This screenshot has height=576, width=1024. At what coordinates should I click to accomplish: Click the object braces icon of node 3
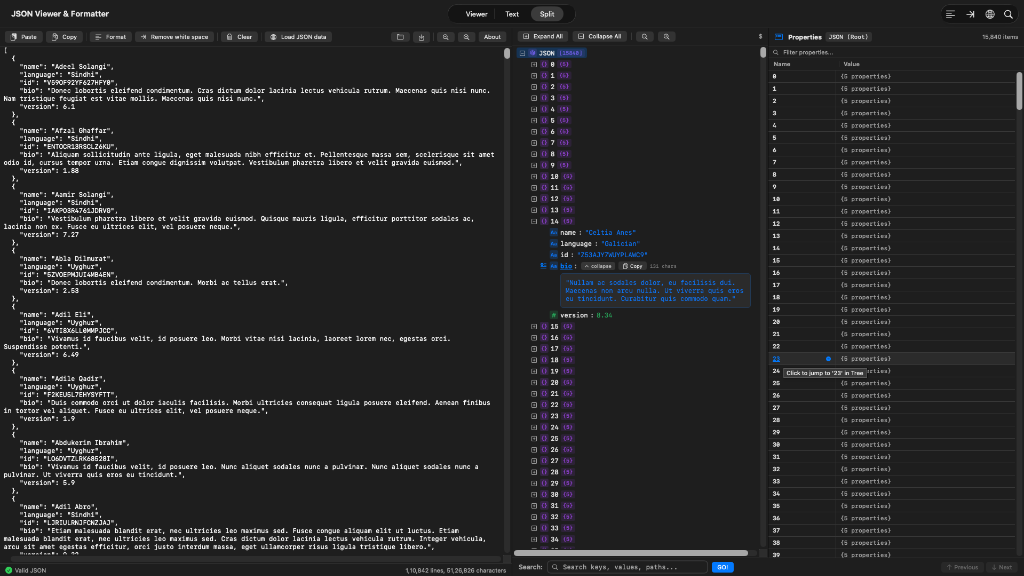pos(543,98)
